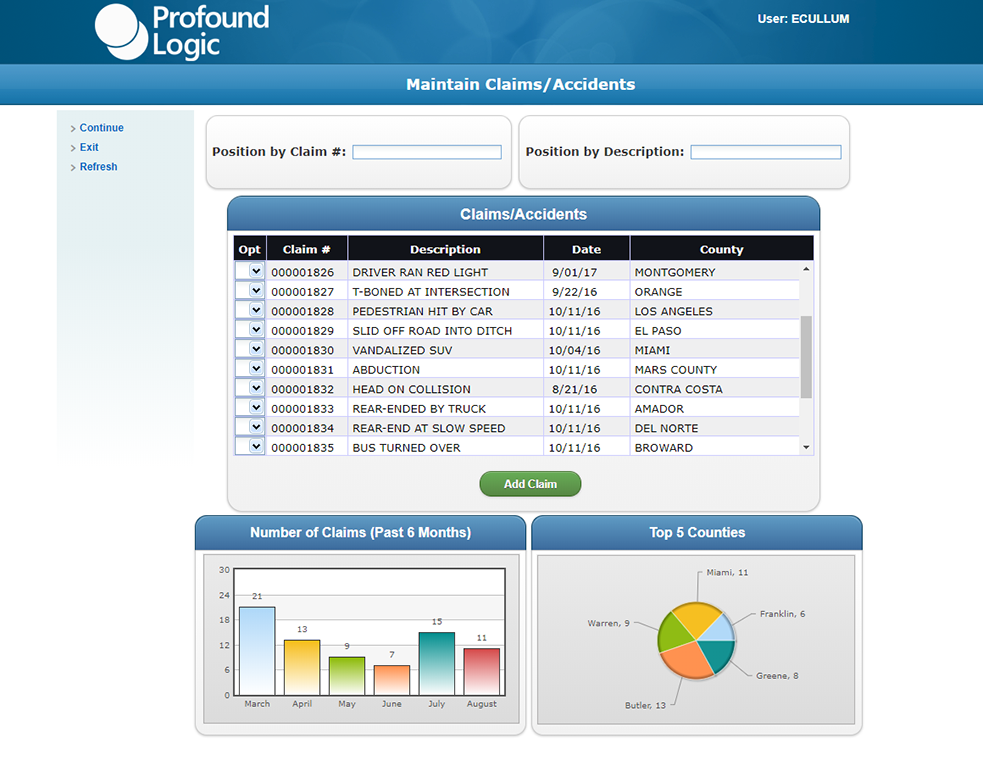The image size is (983, 777).
Task: Click the Date column header
Action: pos(586,249)
